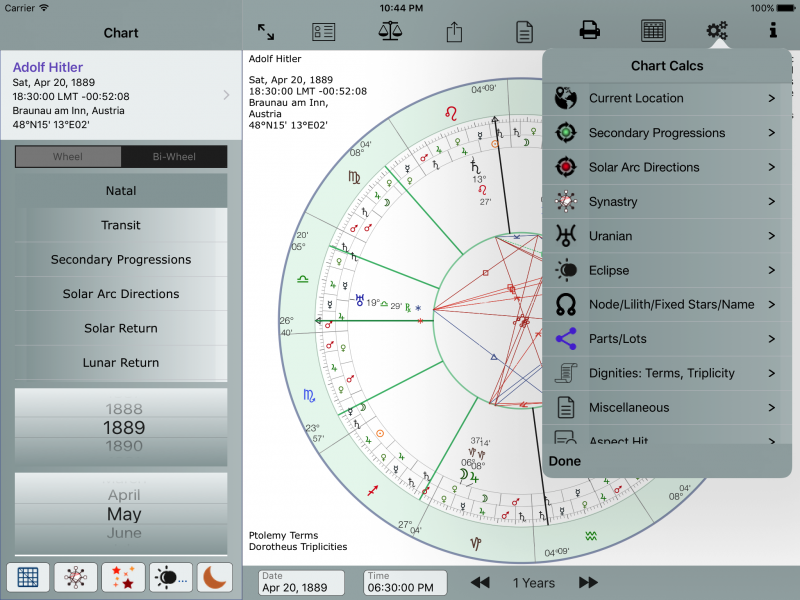Open the Print icon in the toolbar
800x600 pixels.
click(x=589, y=31)
